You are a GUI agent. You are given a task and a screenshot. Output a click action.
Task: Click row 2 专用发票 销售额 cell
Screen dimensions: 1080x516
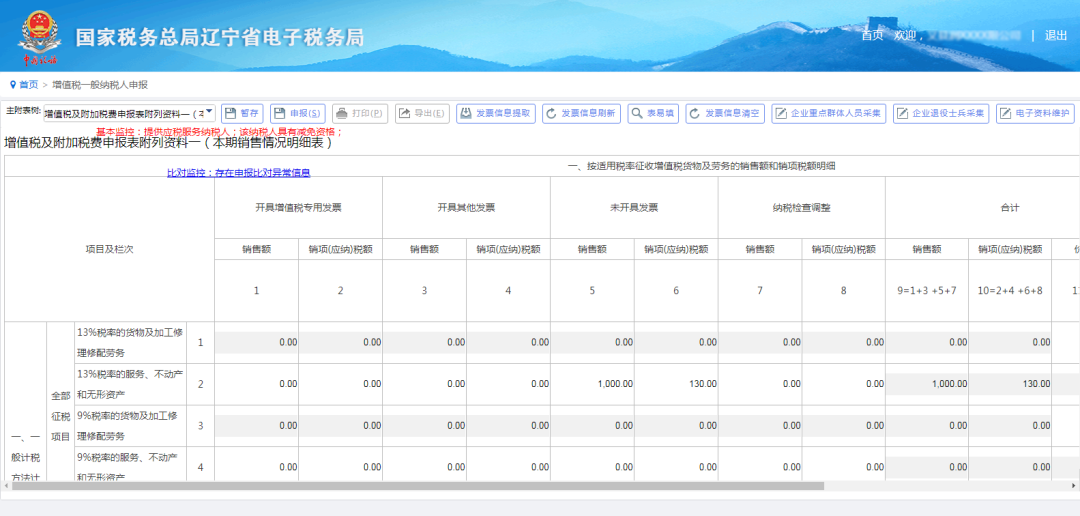(x=256, y=384)
